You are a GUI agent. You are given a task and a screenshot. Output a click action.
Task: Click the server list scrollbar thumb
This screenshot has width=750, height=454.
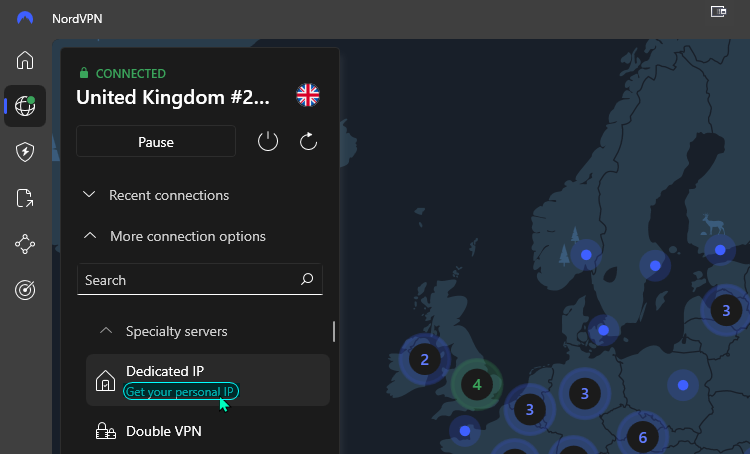[x=334, y=332]
